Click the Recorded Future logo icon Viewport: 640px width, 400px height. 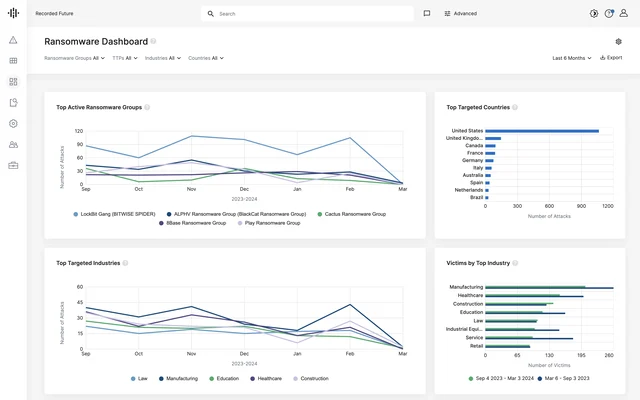(x=13, y=13)
